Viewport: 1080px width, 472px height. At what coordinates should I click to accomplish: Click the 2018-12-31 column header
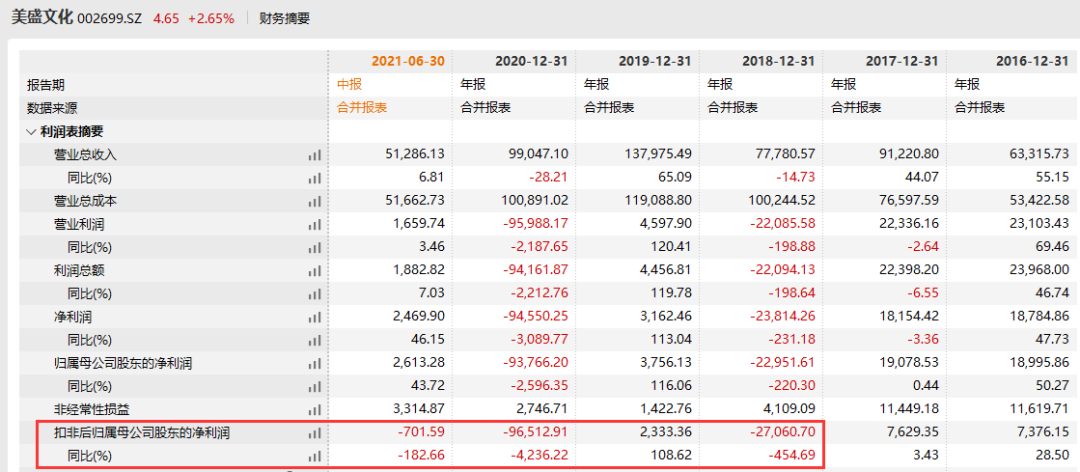pos(779,61)
